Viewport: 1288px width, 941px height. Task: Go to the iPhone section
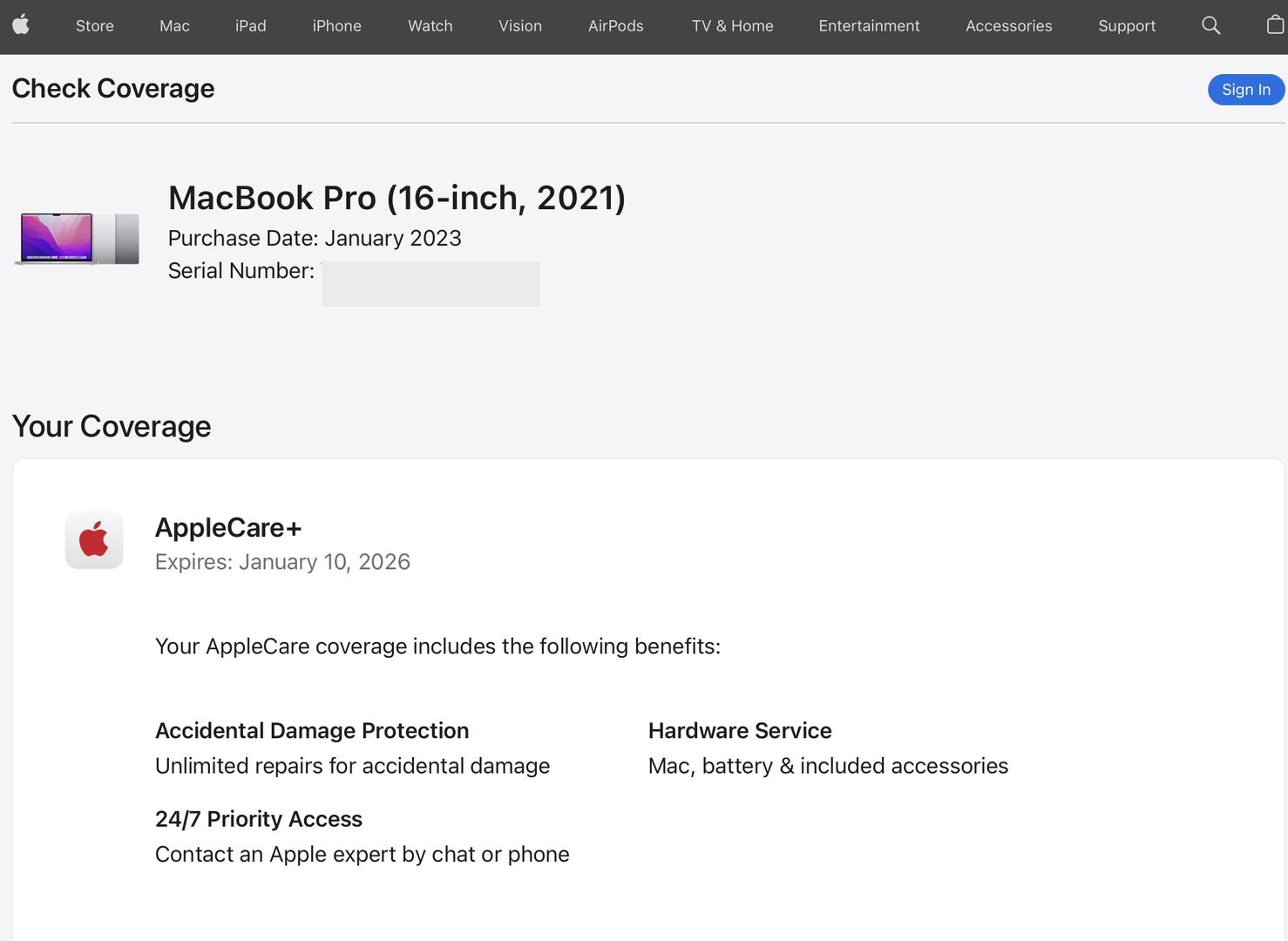[x=336, y=26]
